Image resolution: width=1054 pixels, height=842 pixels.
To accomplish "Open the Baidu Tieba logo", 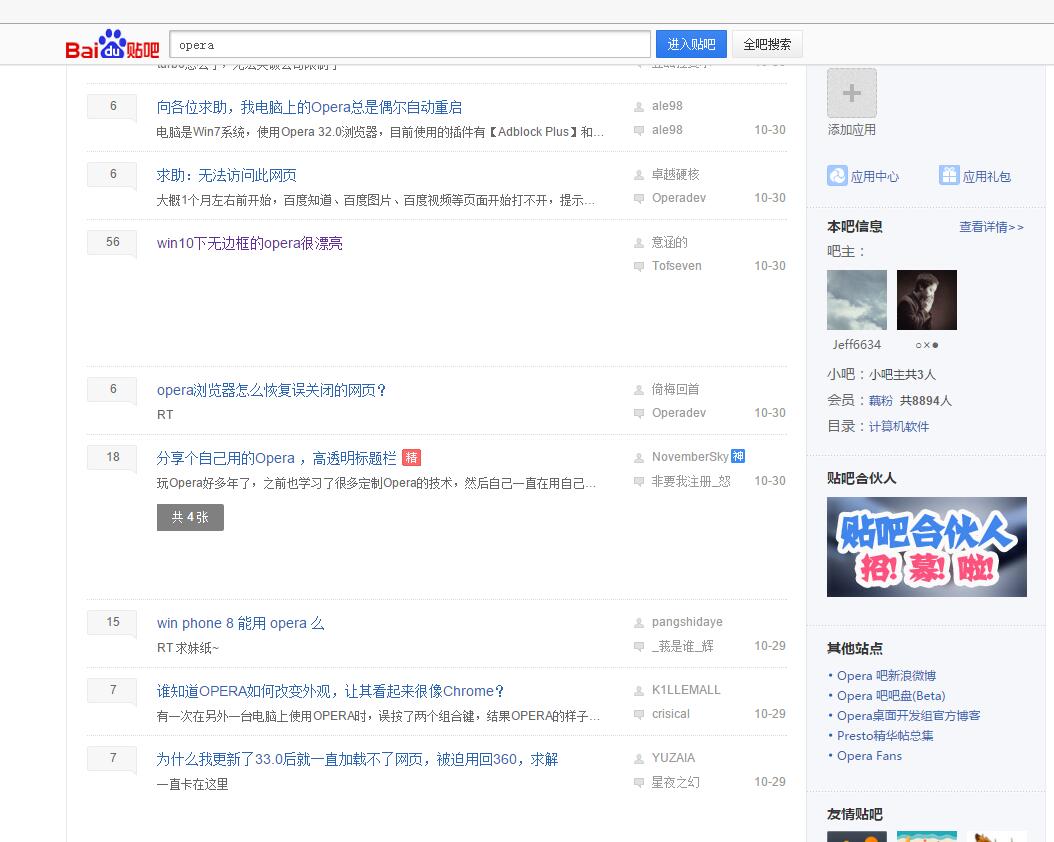I will click(112, 44).
